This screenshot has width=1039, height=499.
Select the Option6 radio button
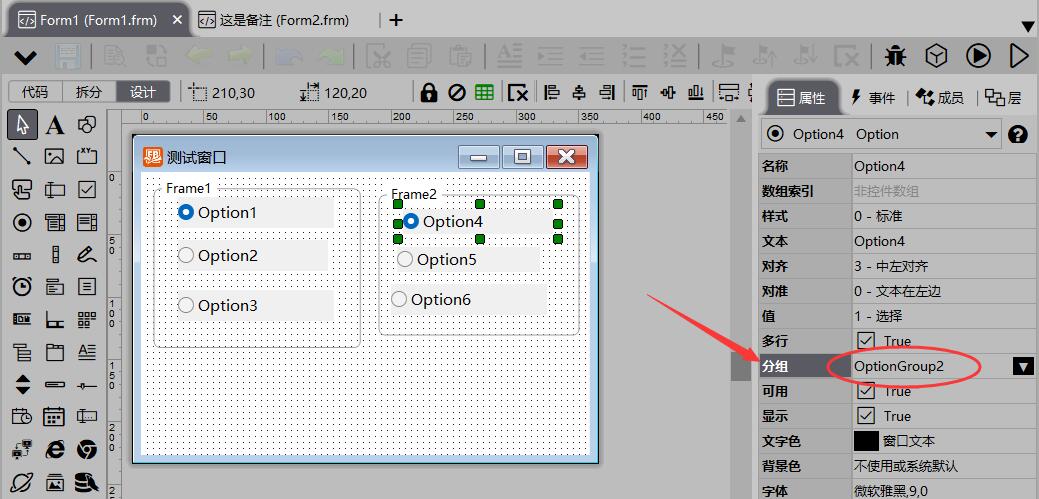click(x=399, y=299)
